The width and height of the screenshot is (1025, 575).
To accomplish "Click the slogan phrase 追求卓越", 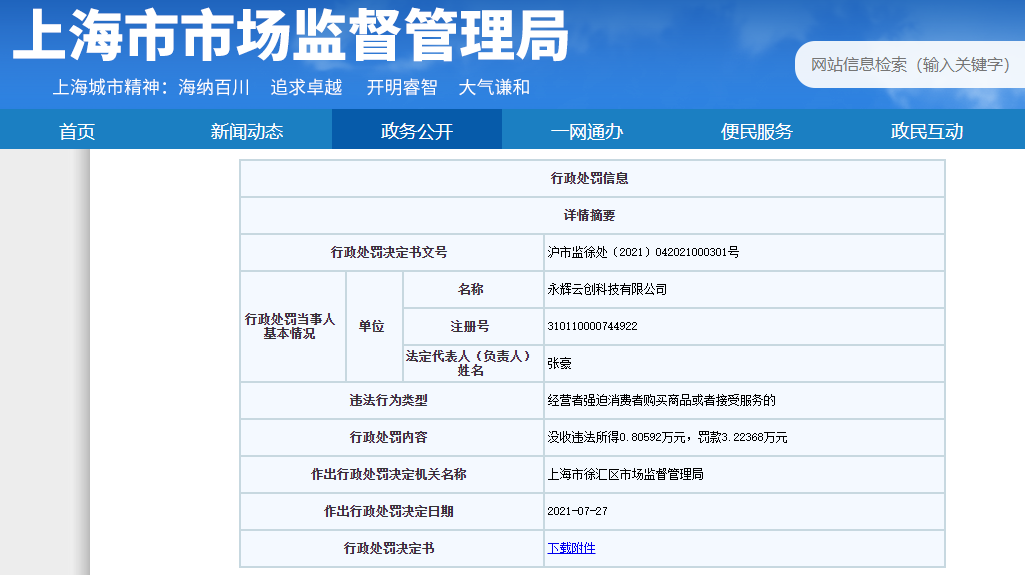I will tap(307, 88).
